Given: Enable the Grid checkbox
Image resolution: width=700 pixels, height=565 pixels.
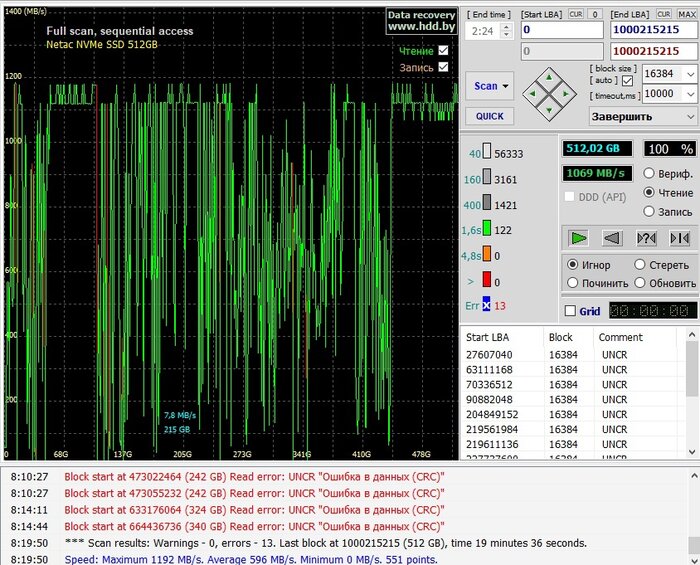Looking at the screenshot, I should (570, 311).
